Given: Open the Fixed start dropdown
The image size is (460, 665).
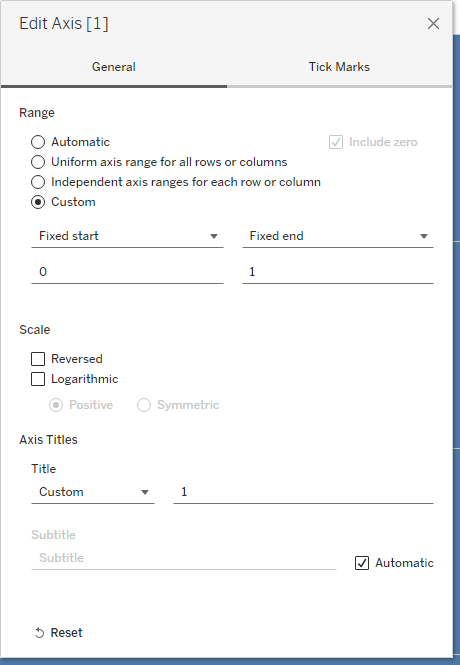Looking at the screenshot, I should [127, 236].
